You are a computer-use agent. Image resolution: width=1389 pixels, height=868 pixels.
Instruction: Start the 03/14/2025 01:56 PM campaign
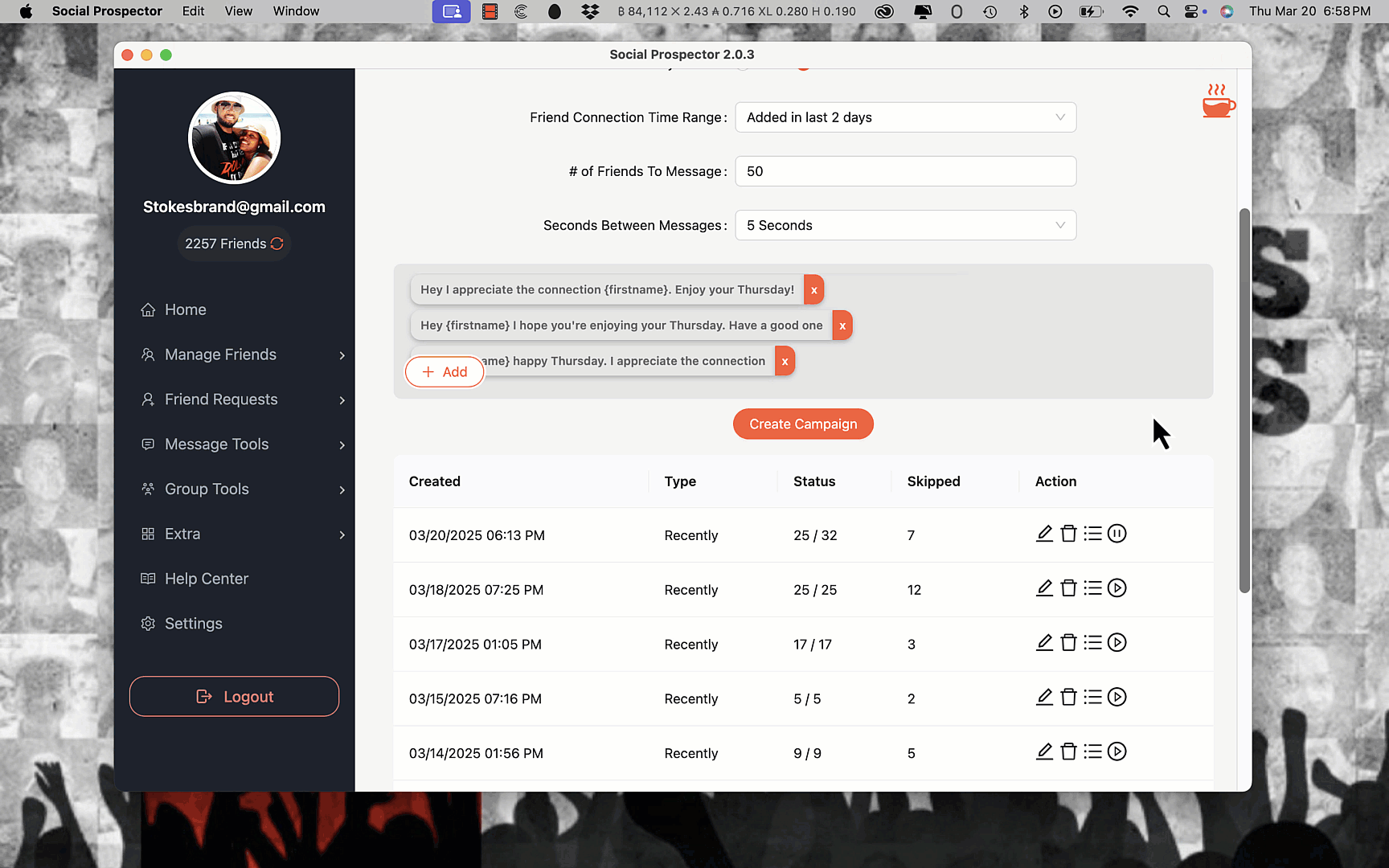pyautogui.click(x=1117, y=751)
